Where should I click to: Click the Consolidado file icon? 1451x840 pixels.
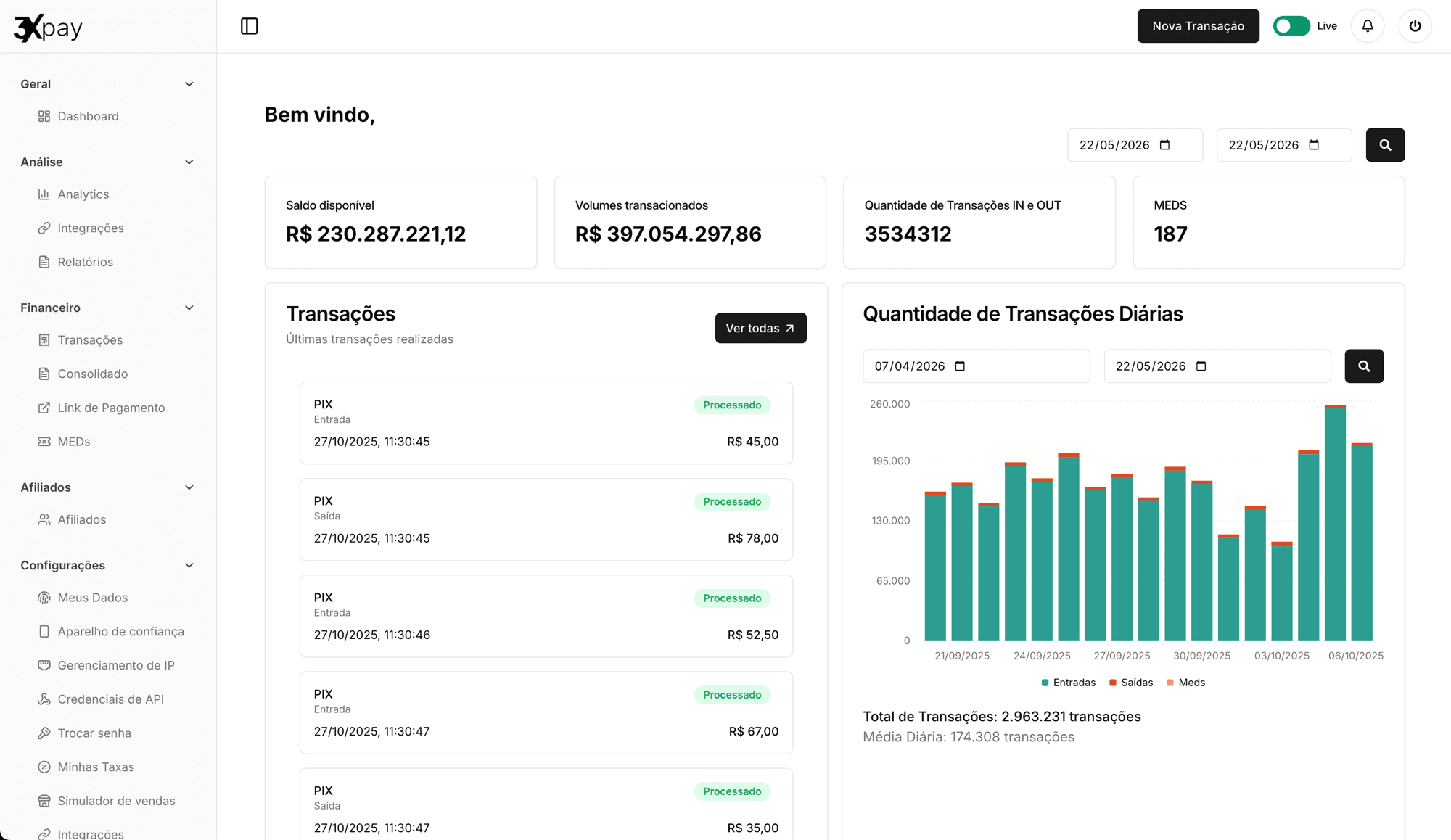click(x=44, y=374)
